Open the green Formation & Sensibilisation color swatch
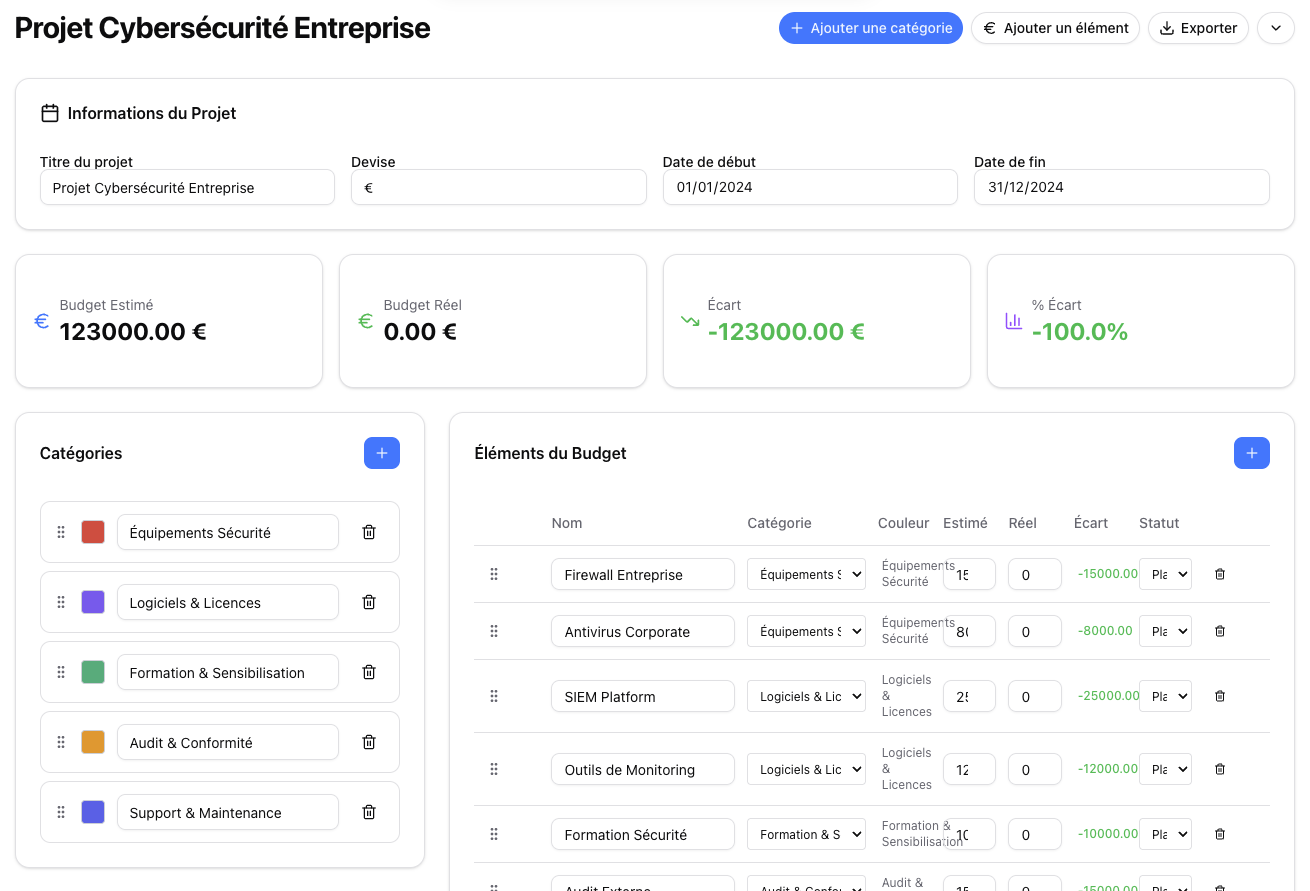Image resolution: width=1310 pixels, height=891 pixels. click(x=93, y=672)
